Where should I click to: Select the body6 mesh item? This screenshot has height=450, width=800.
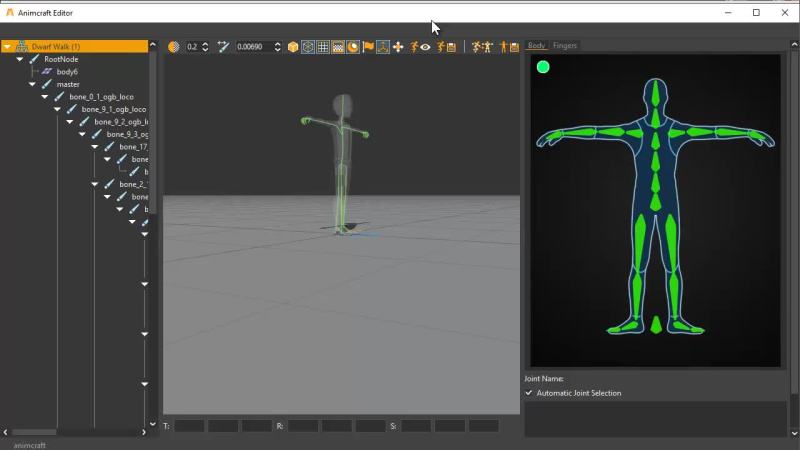(67, 72)
